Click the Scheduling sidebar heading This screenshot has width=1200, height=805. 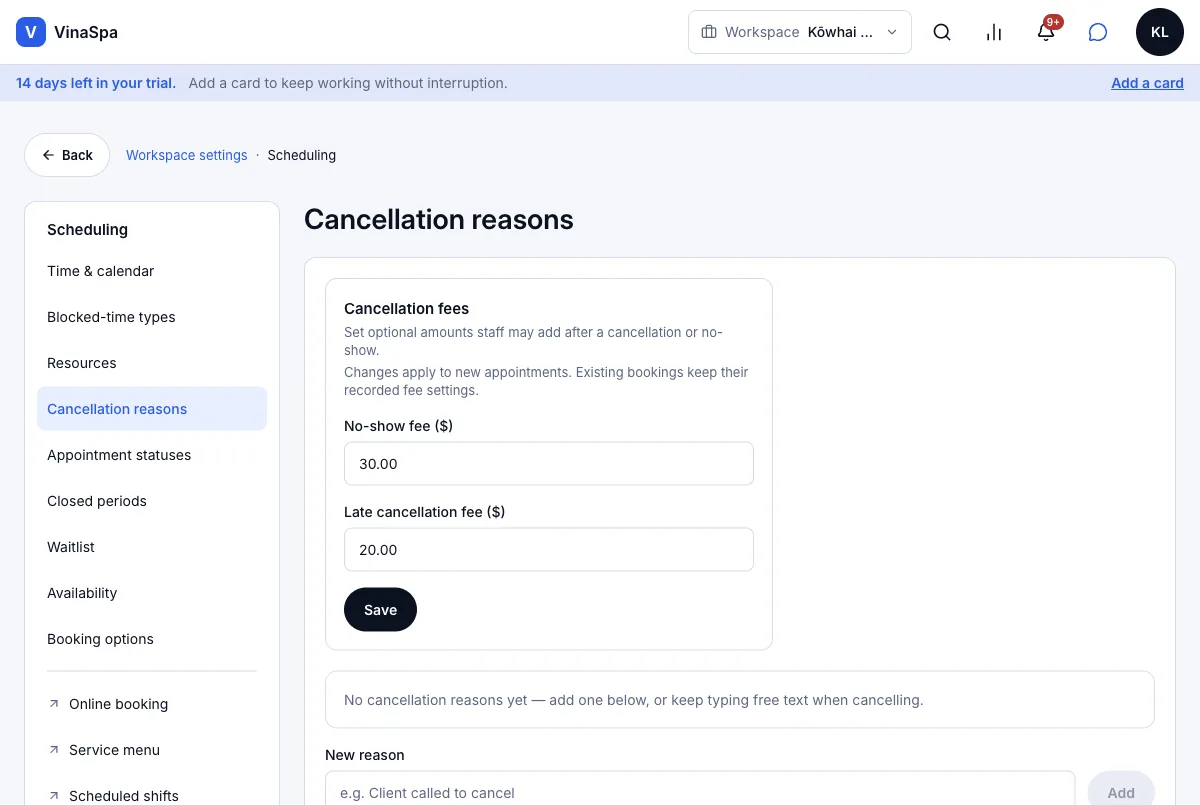coord(88,230)
